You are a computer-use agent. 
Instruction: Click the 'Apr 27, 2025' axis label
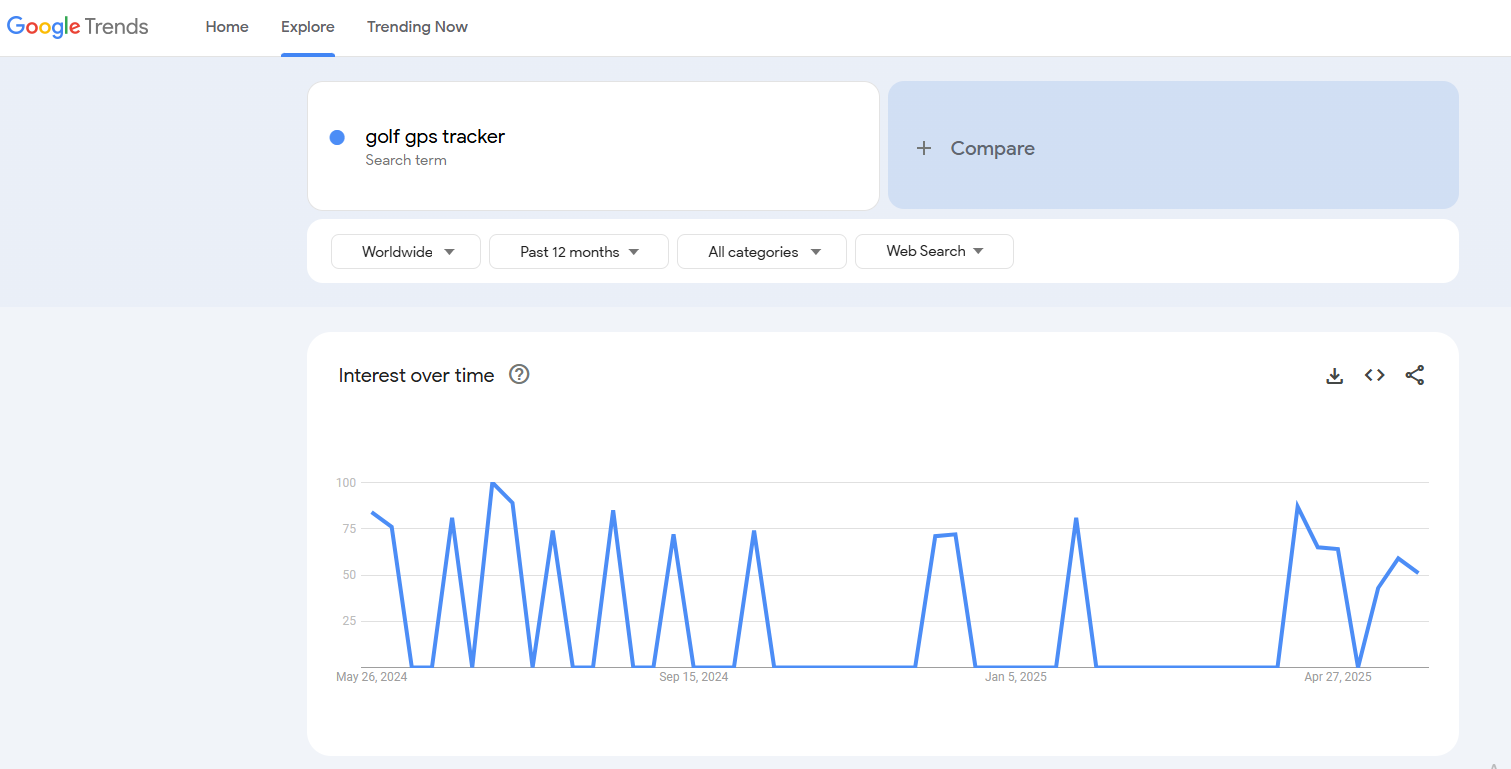(x=1338, y=677)
